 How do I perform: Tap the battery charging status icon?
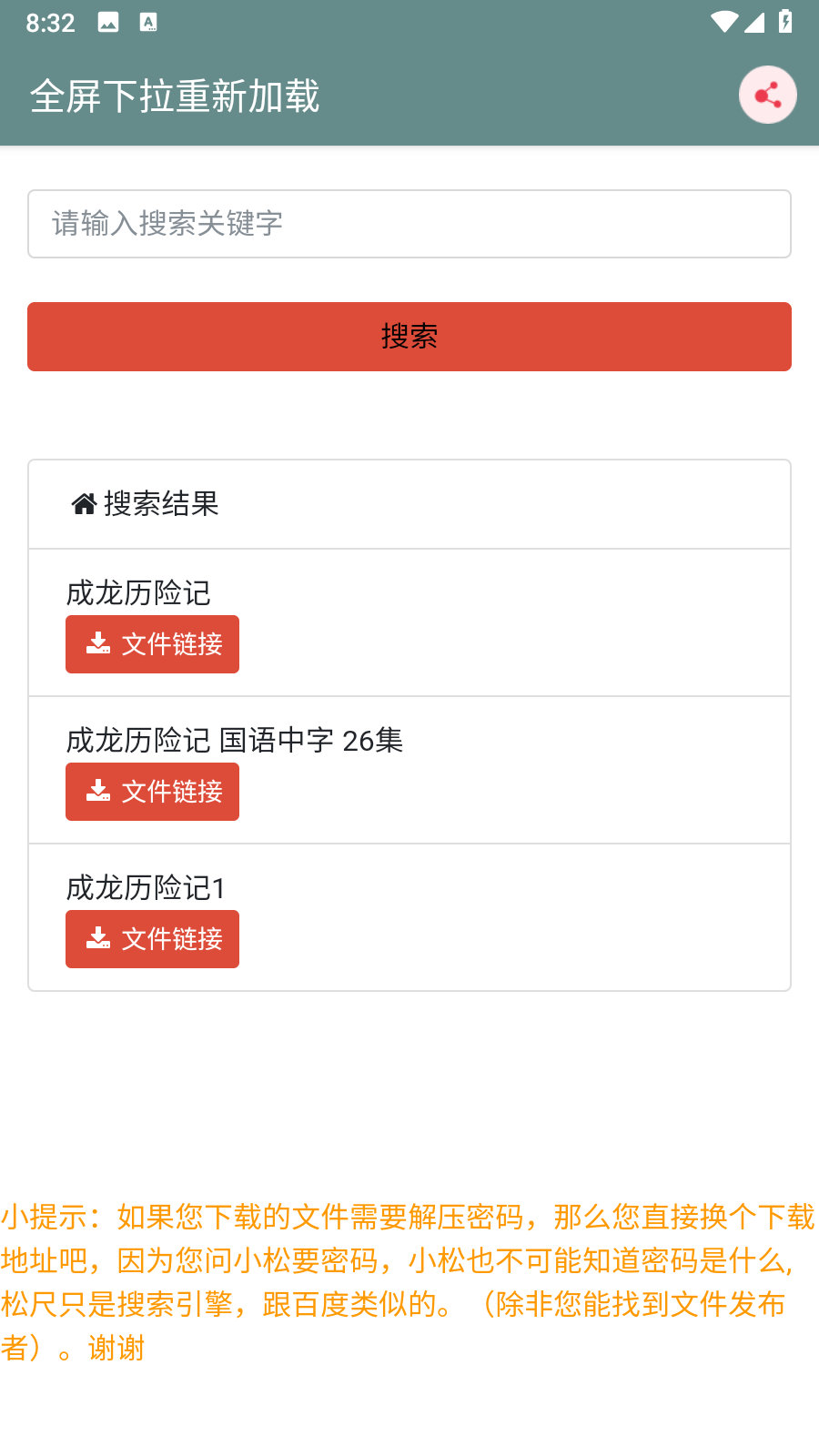coord(785,23)
